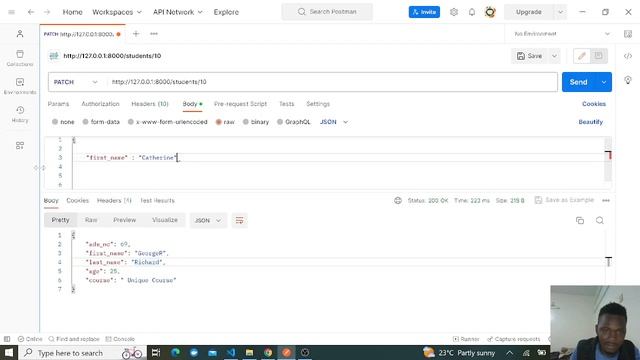The image size is (640, 360).
Task: Switch response view to Raw
Action: click(x=91, y=220)
